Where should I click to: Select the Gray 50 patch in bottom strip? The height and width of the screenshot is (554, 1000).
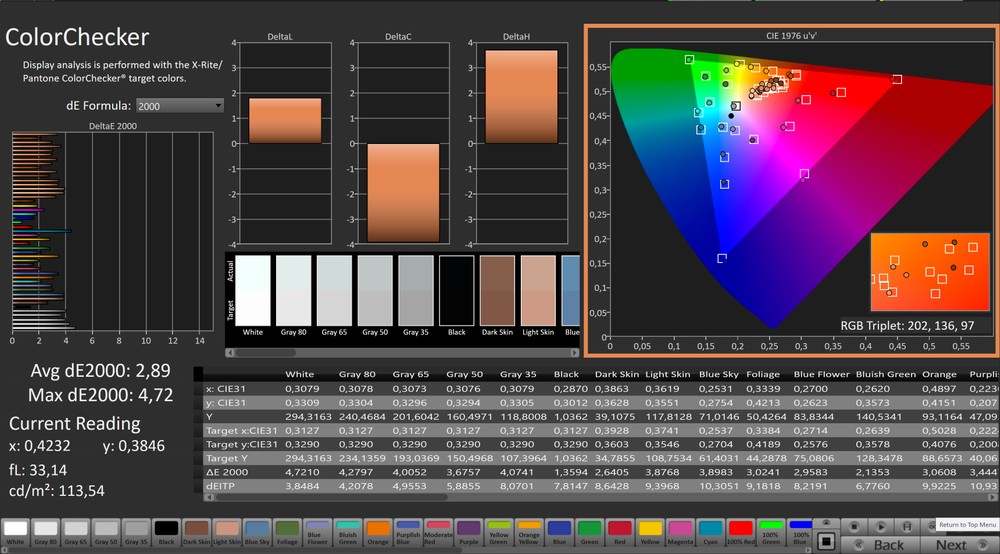(106, 532)
